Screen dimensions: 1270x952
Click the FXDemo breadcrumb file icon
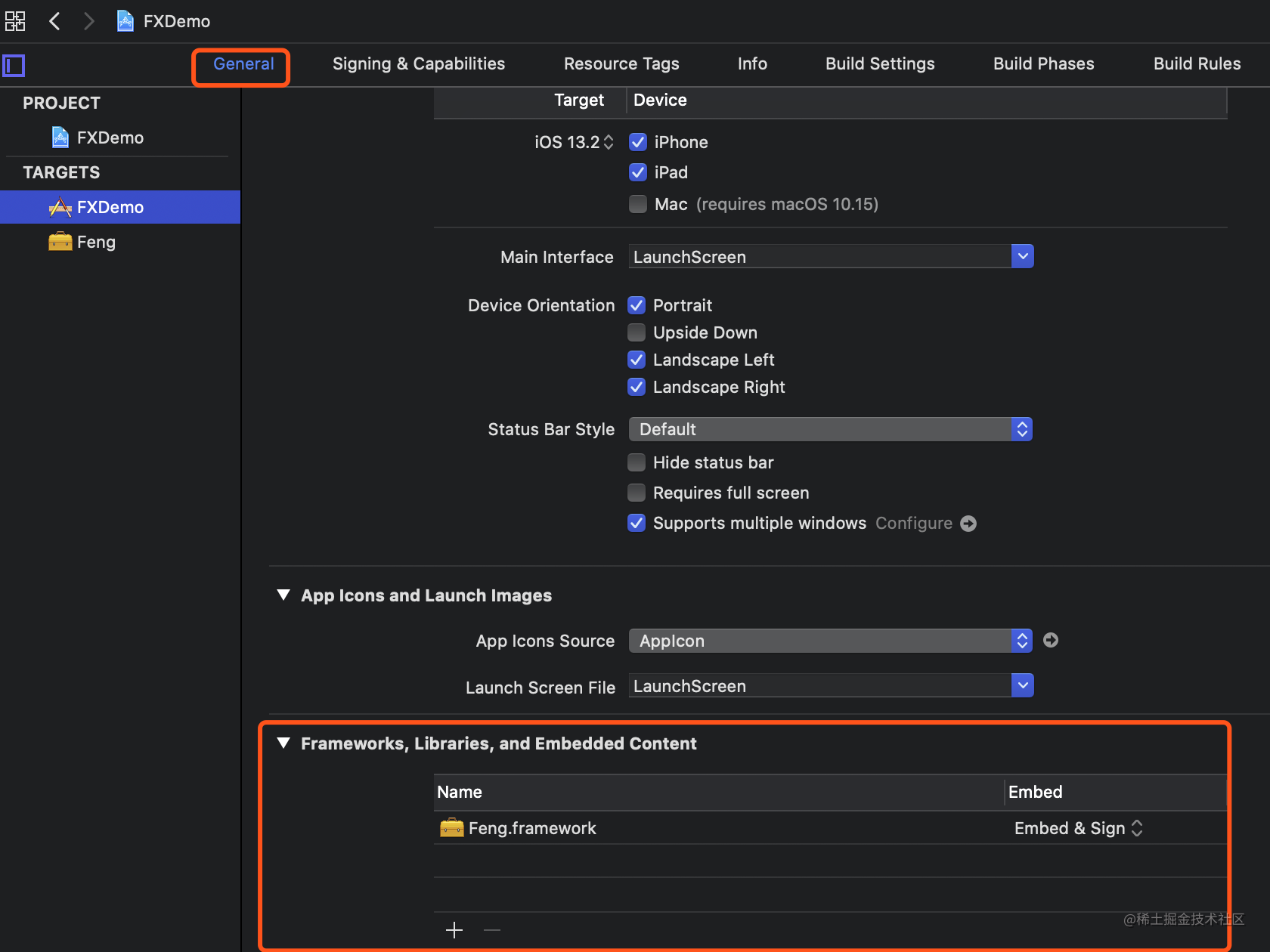125,21
